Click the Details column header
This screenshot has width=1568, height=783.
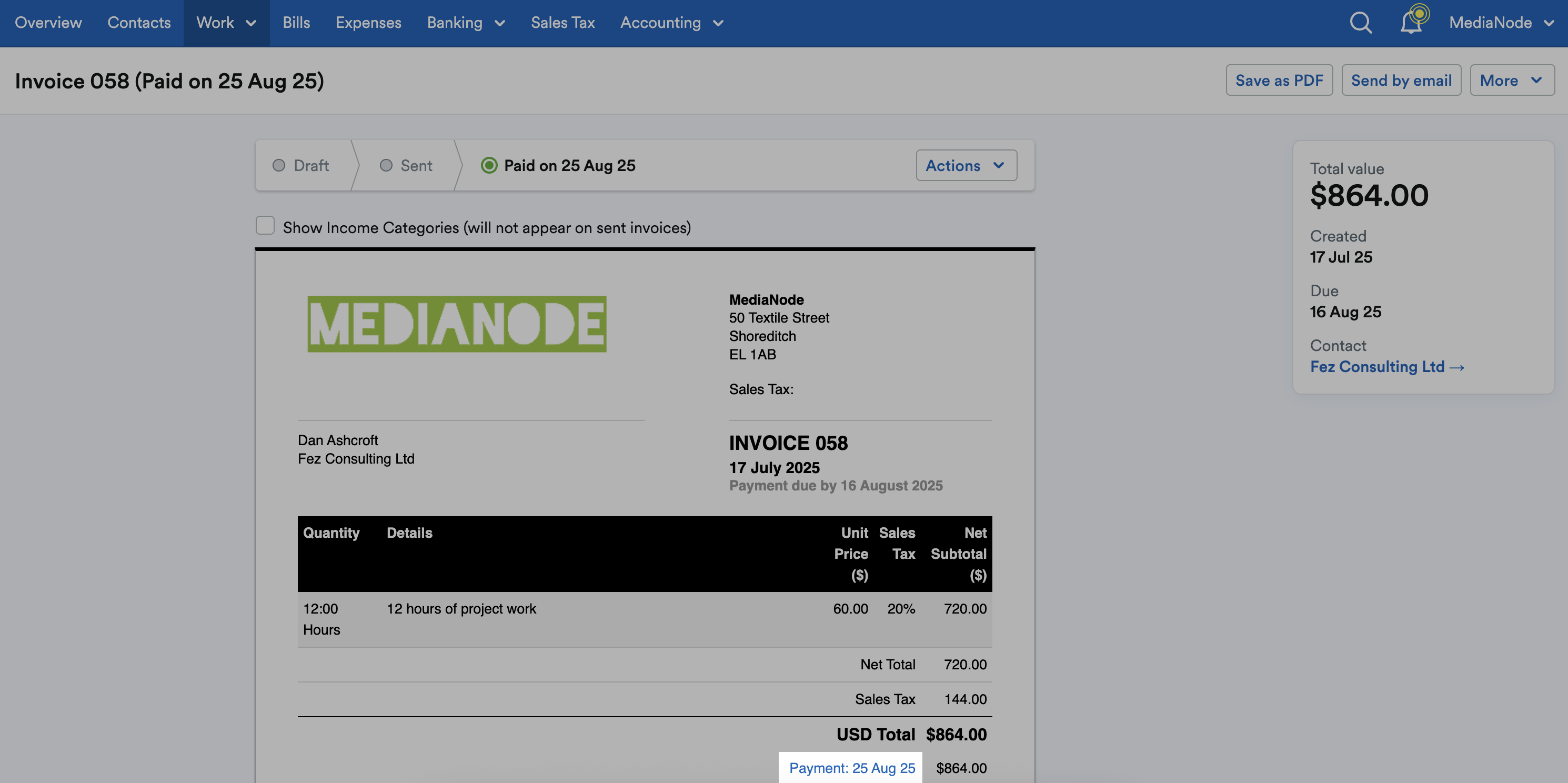tap(410, 533)
